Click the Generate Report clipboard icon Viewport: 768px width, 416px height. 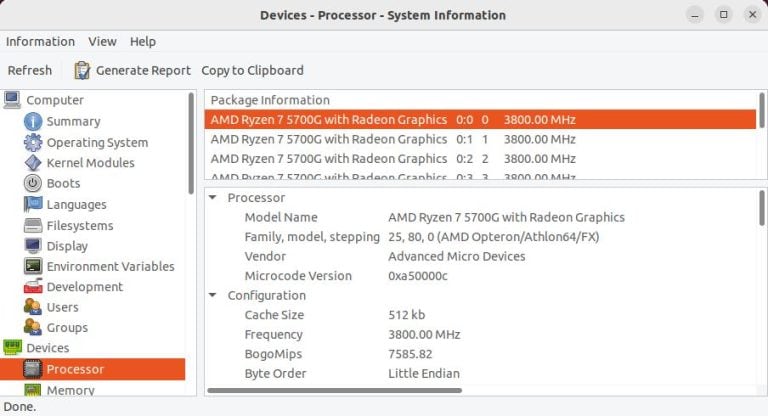click(82, 71)
